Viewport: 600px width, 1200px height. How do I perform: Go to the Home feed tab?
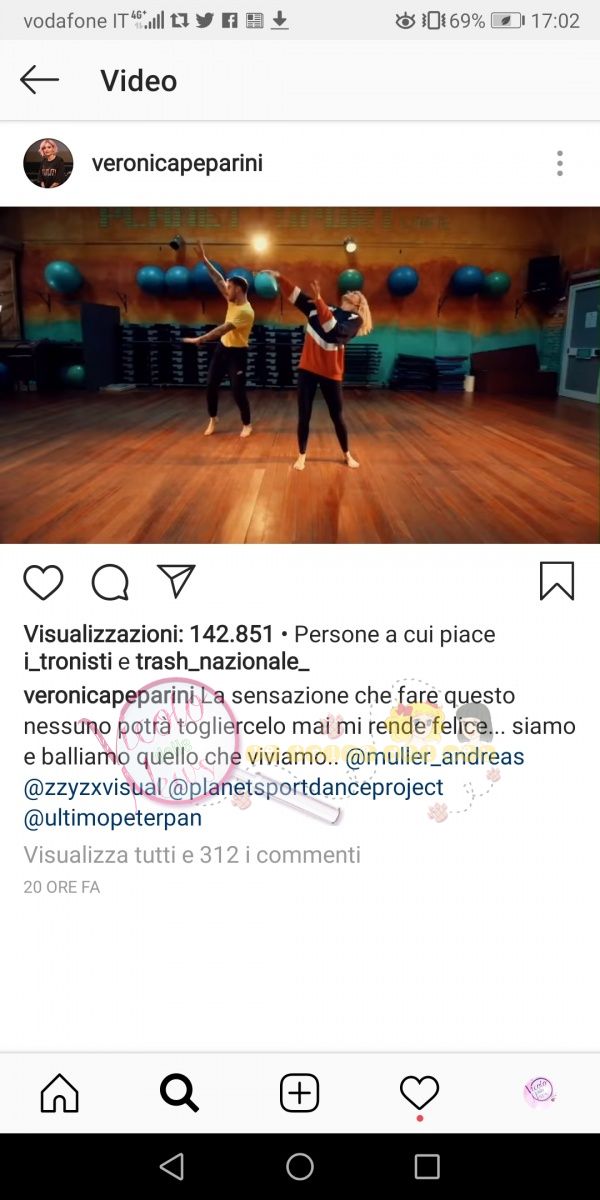pyautogui.click(x=60, y=1093)
